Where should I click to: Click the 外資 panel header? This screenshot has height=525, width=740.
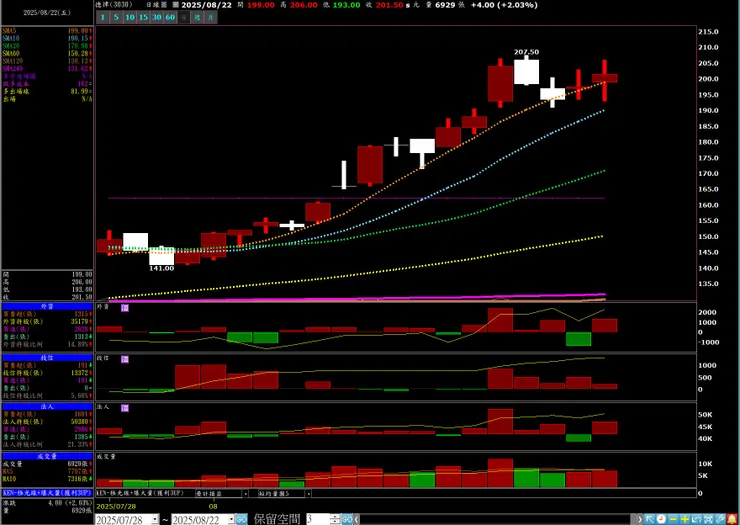pyautogui.click(x=47, y=306)
